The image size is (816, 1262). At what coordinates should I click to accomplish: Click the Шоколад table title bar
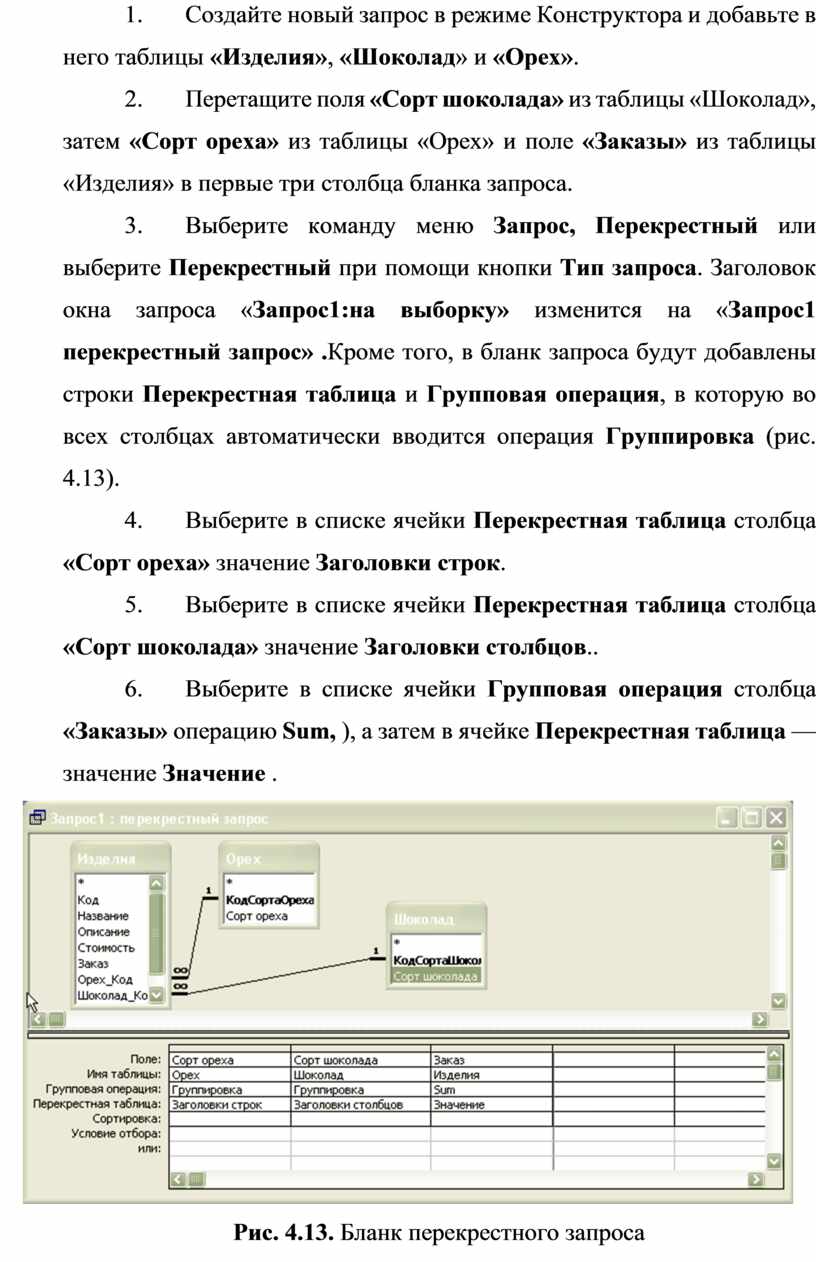pyautogui.click(x=437, y=918)
